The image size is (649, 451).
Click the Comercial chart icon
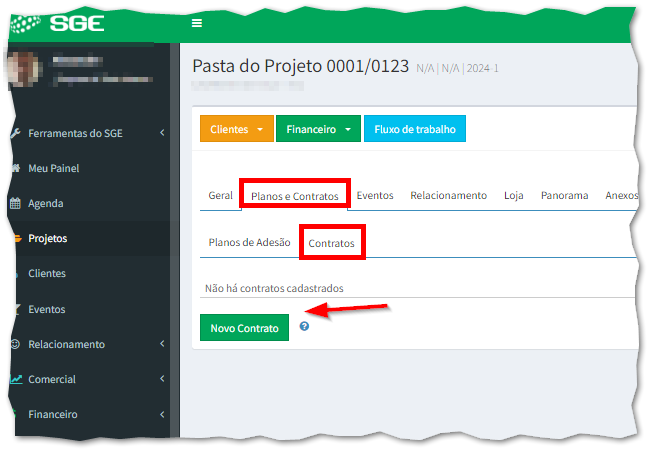[16, 379]
